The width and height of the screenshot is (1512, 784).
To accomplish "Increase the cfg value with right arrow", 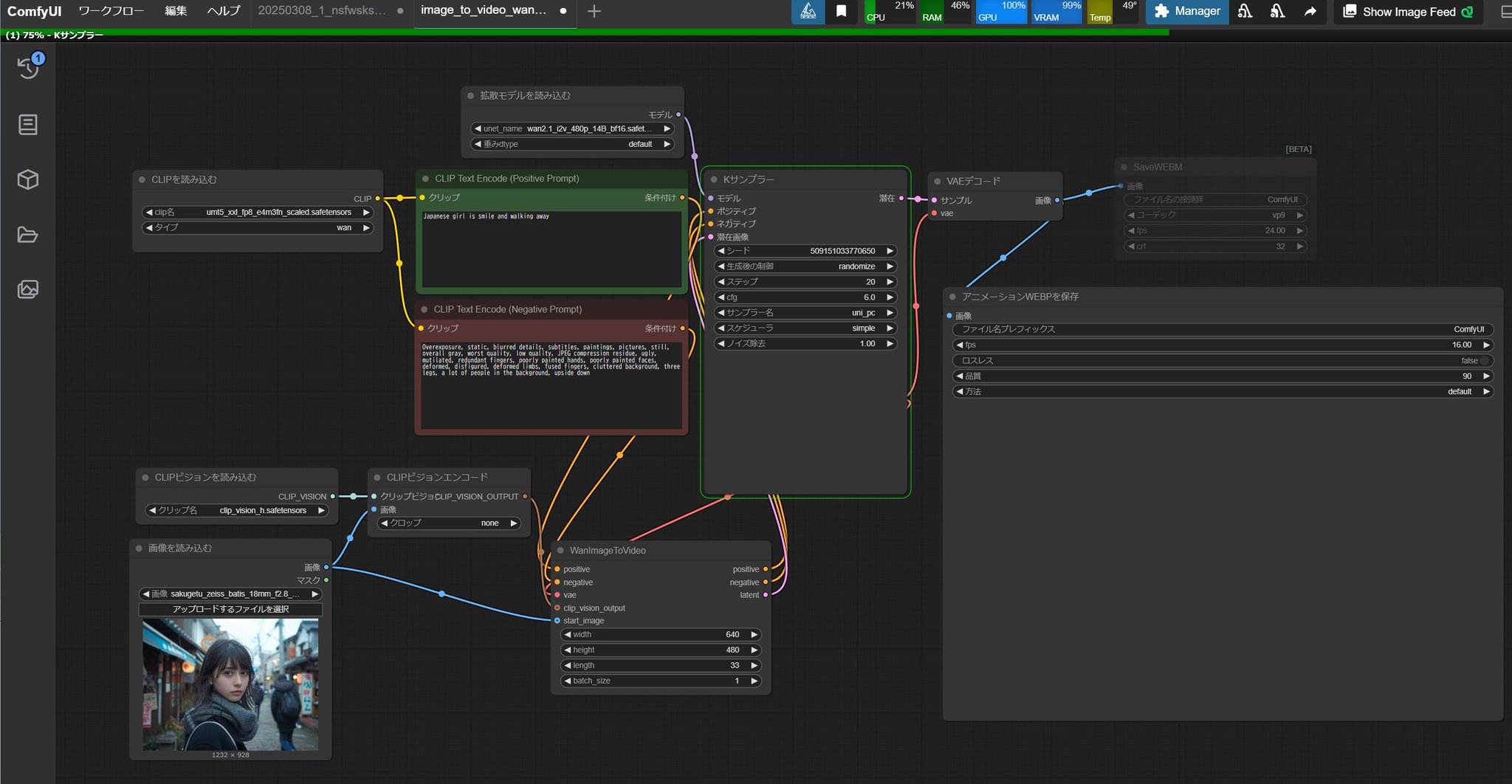I will 890,298.
